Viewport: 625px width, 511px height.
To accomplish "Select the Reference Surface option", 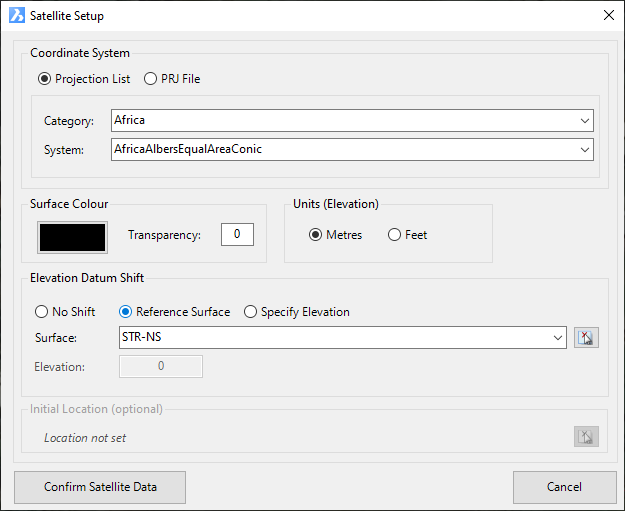I will click(126, 312).
